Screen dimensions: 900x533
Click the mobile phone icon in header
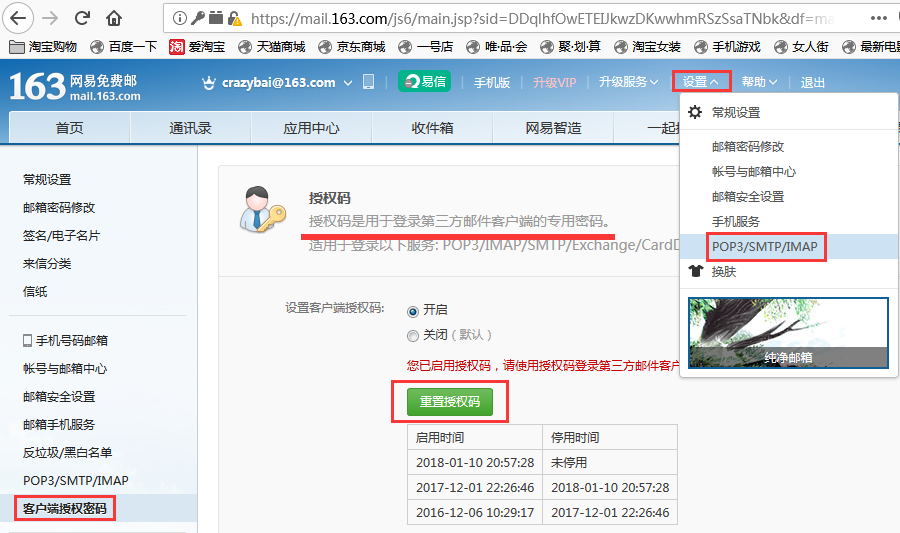[368, 82]
